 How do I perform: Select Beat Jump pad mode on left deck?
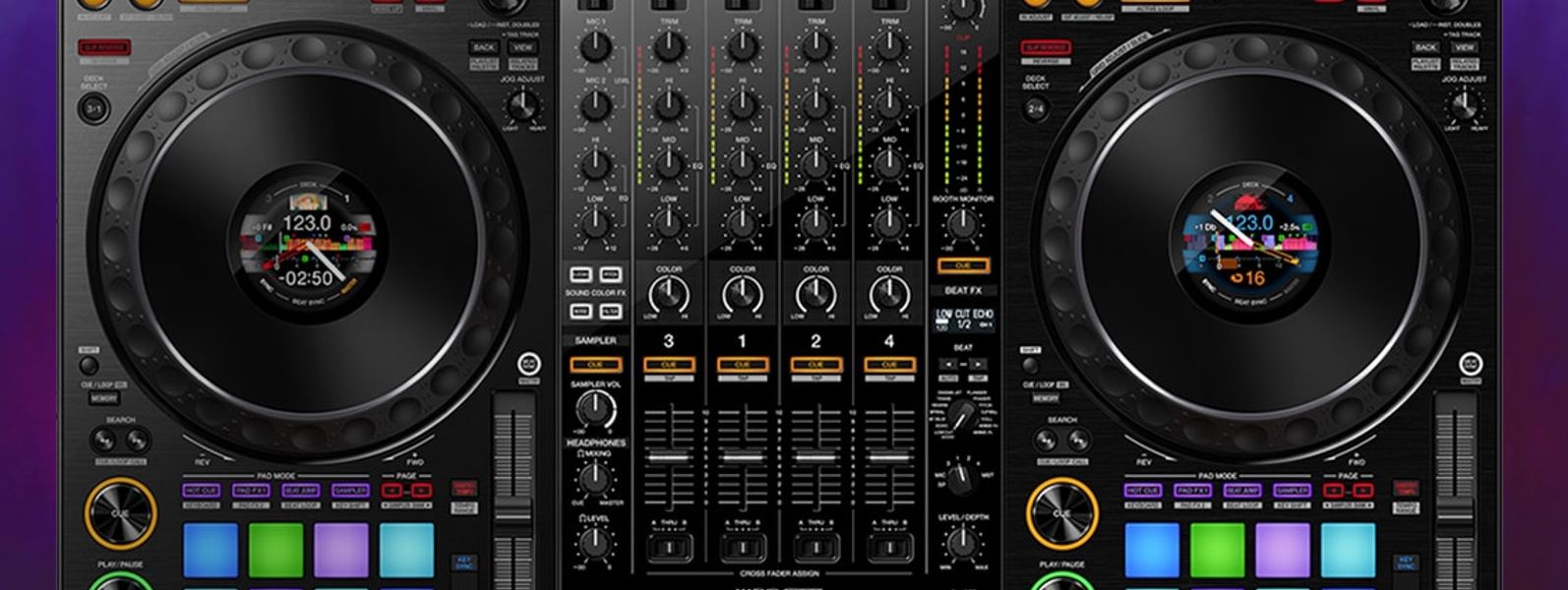tap(300, 490)
